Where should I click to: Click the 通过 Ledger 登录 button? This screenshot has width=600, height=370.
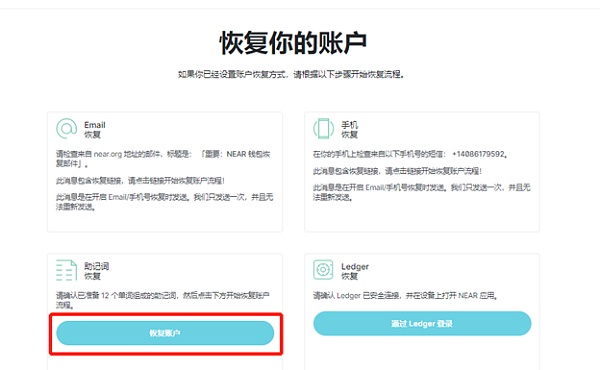point(422,324)
